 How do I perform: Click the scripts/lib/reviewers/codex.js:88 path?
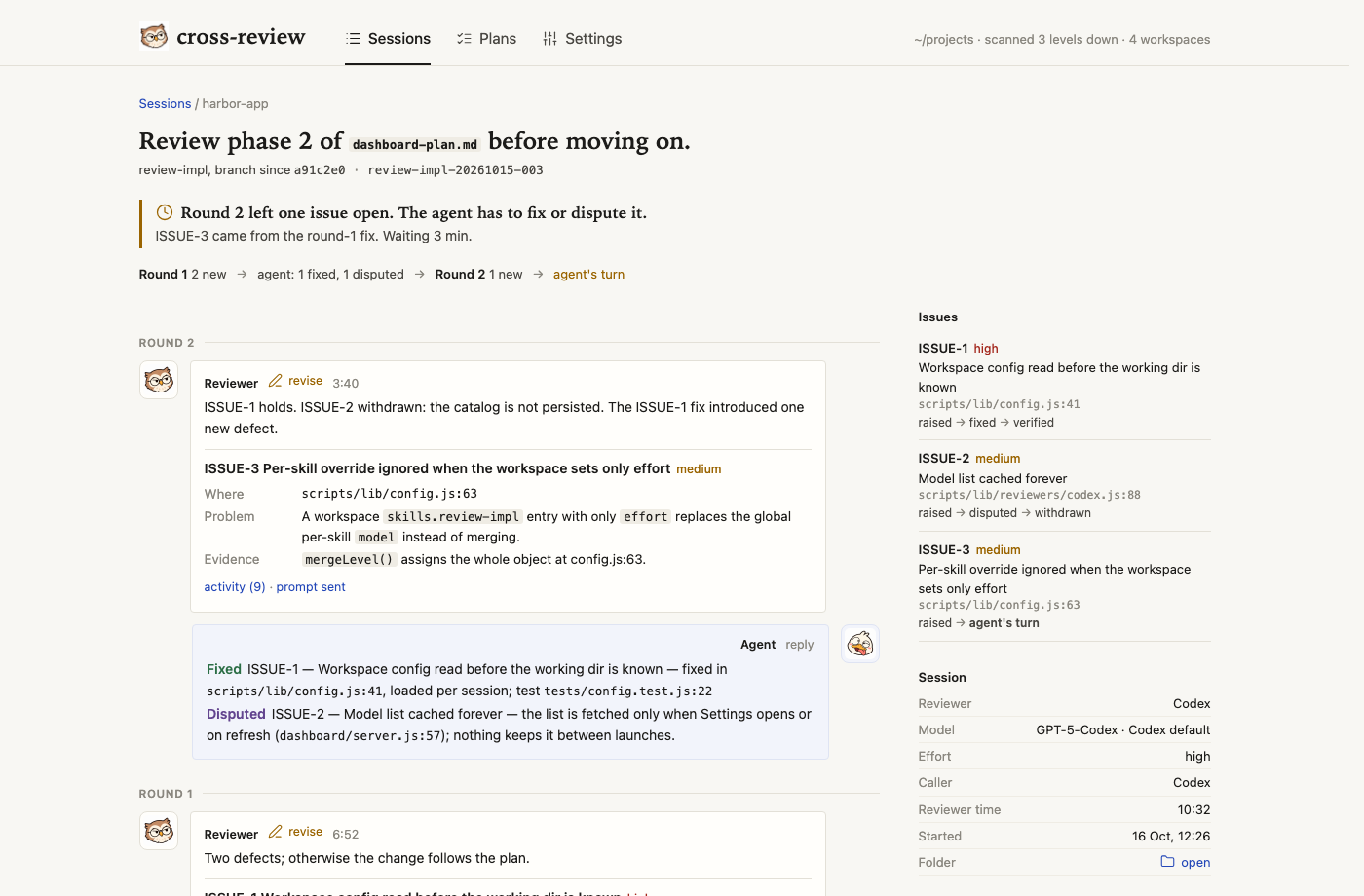coord(1029,495)
